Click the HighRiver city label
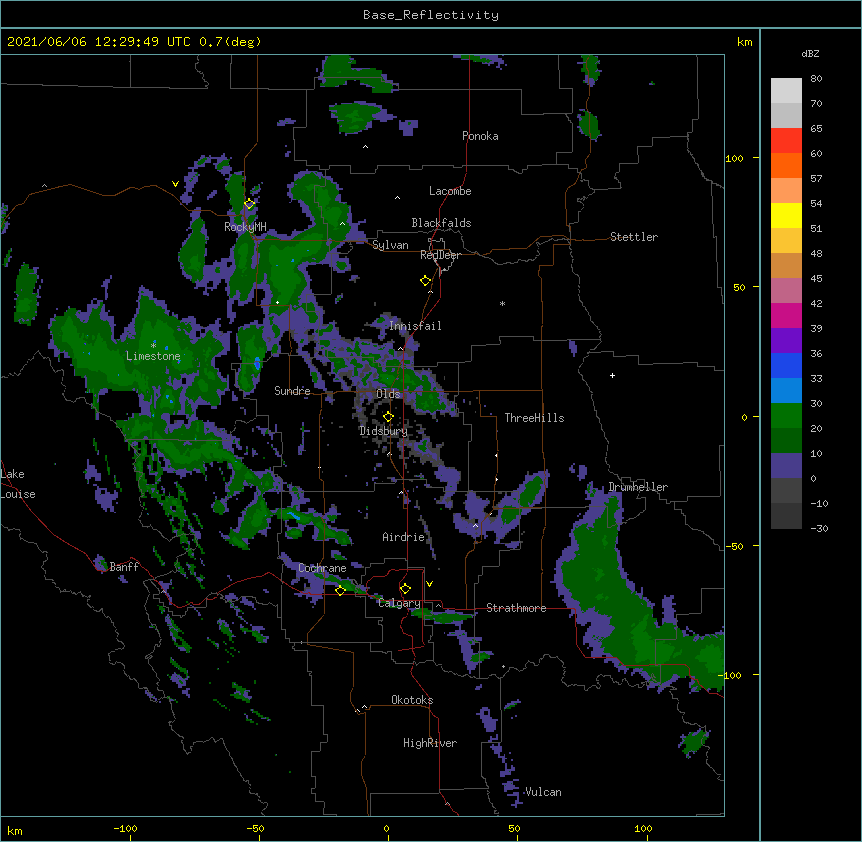This screenshot has height=842, width=862. [430, 743]
